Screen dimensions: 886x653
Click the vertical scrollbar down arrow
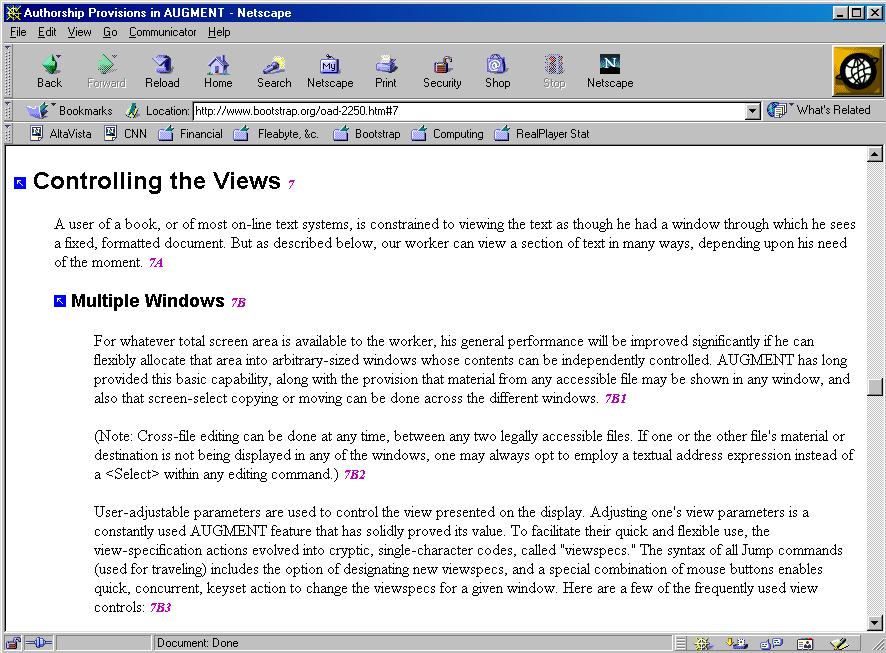pyautogui.click(x=874, y=623)
